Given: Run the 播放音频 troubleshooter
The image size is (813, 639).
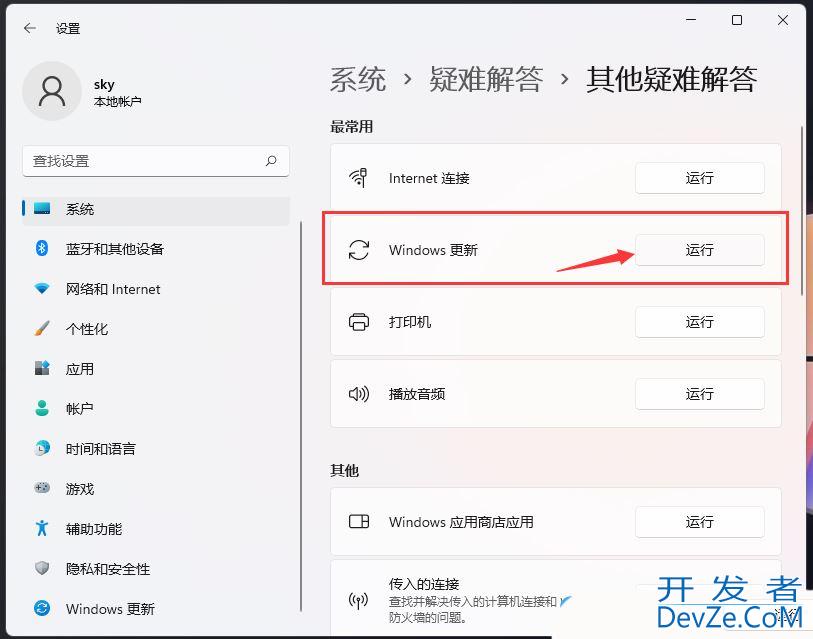Looking at the screenshot, I should point(699,394).
